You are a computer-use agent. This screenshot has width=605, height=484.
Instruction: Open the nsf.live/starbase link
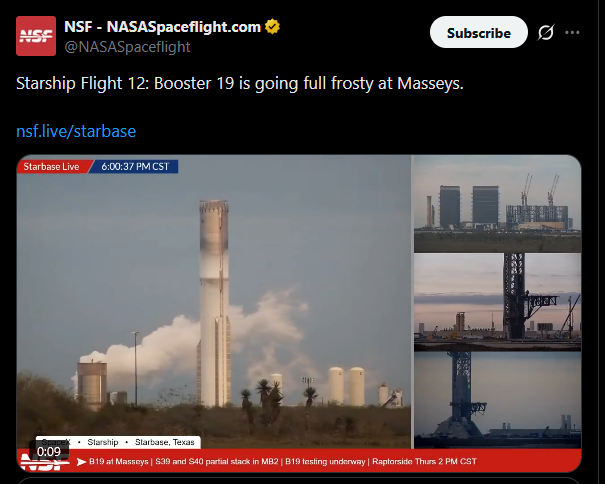76,131
